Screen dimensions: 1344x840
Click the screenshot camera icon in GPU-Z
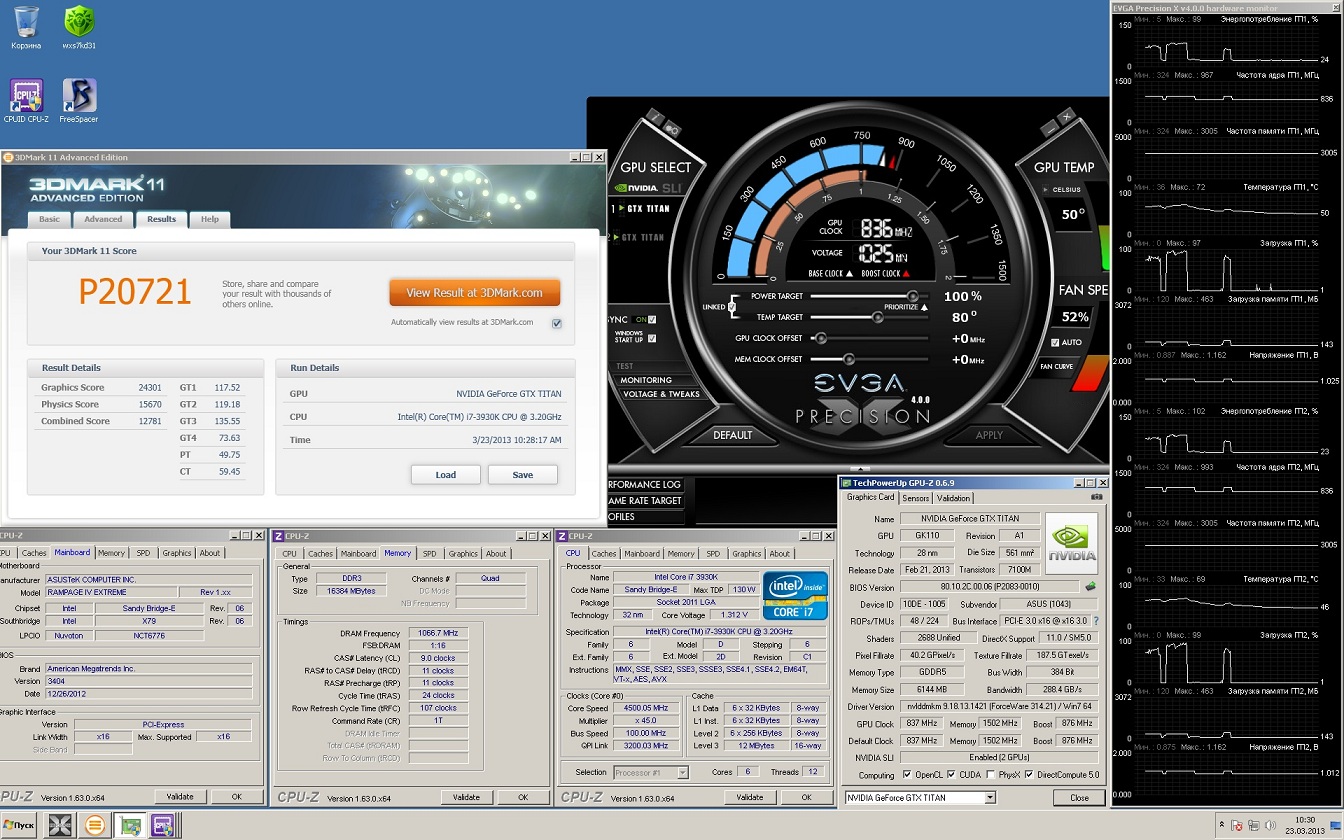[x=1096, y=497]
